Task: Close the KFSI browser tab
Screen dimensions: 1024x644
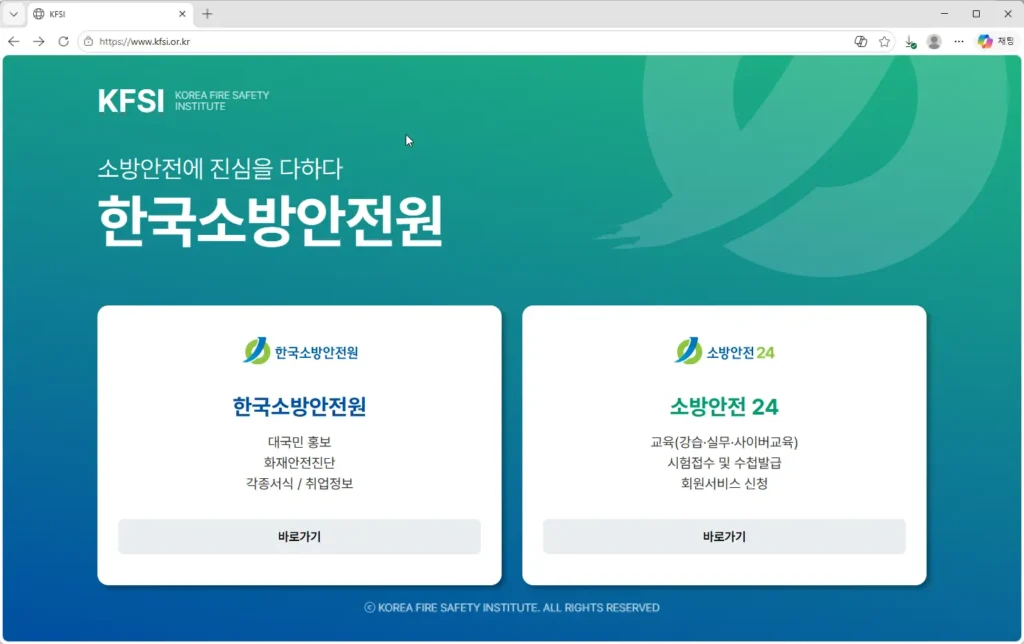Action: [182, 14]
